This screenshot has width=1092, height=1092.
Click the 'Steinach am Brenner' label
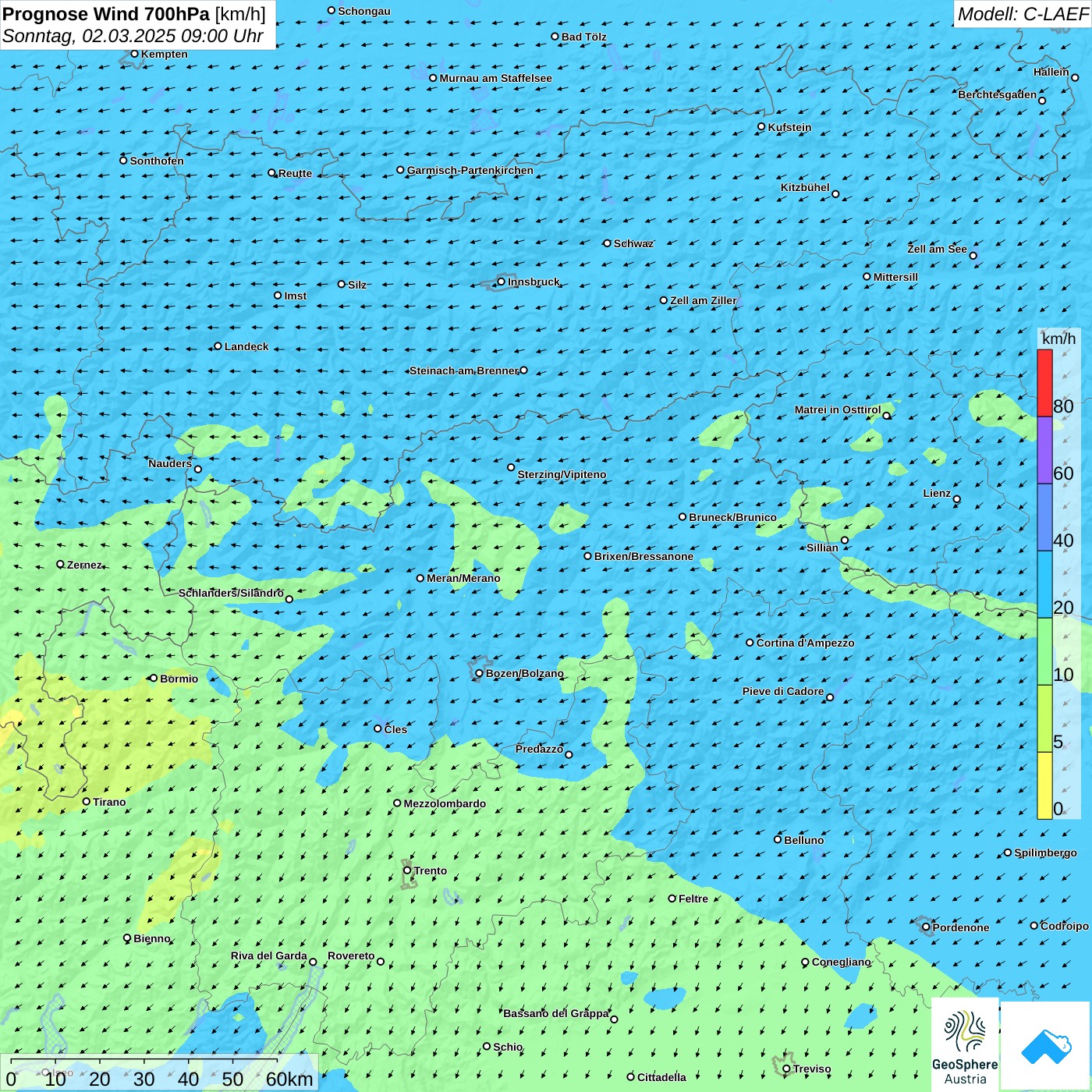464,370
